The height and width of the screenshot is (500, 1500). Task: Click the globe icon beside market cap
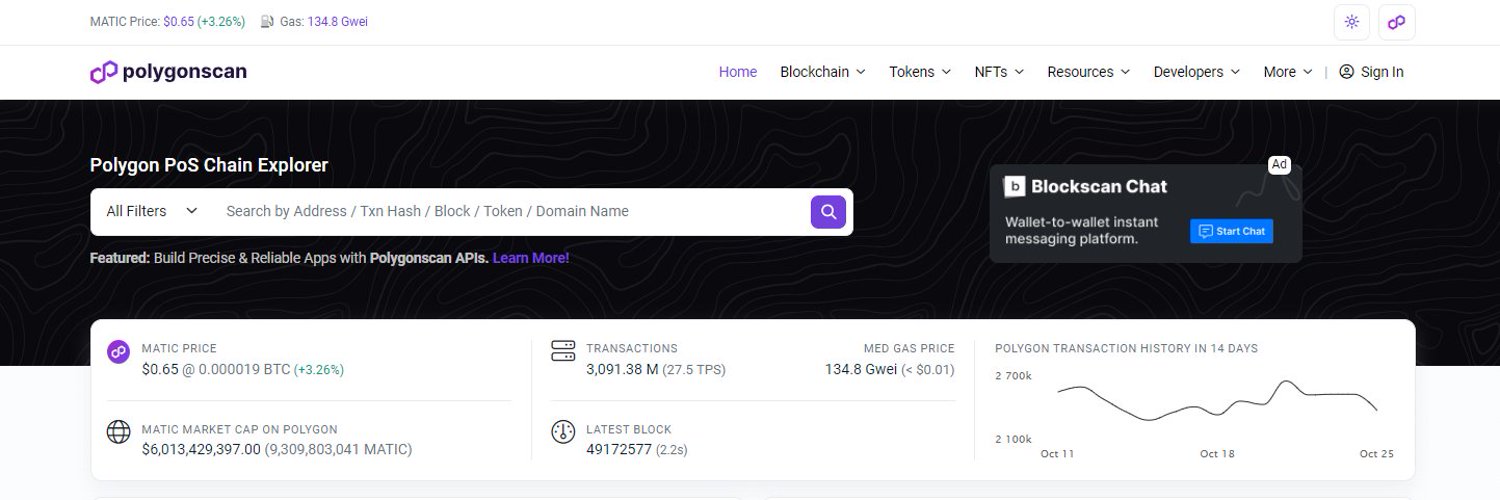click(118, 432)
